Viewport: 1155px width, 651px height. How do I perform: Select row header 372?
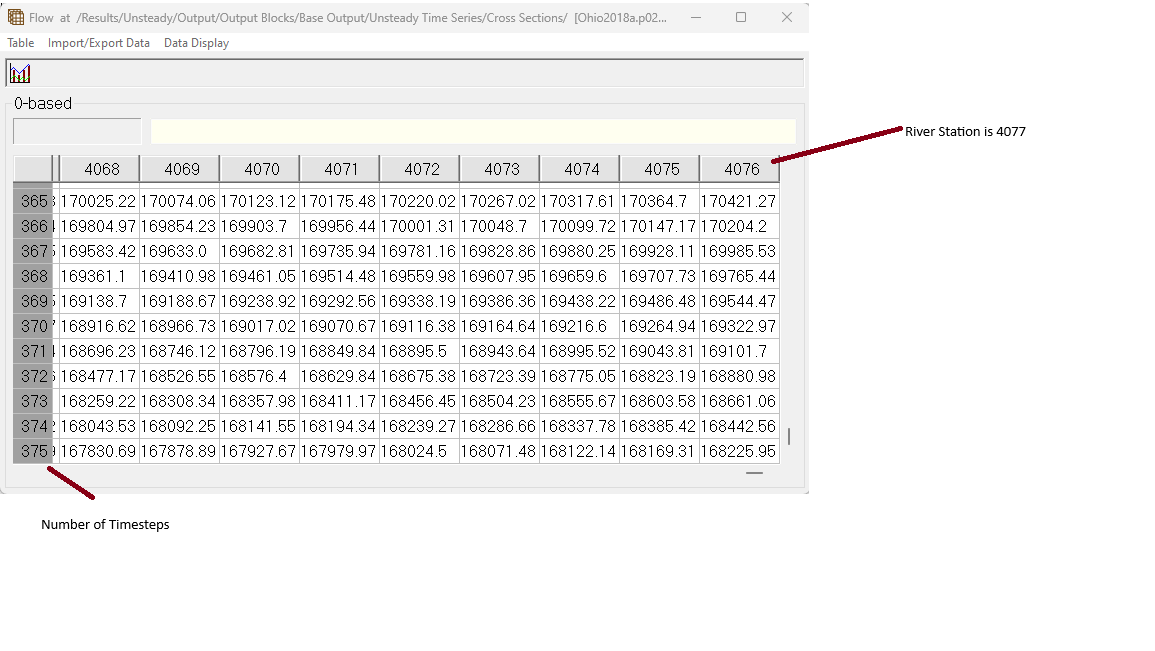click(33, 376)
